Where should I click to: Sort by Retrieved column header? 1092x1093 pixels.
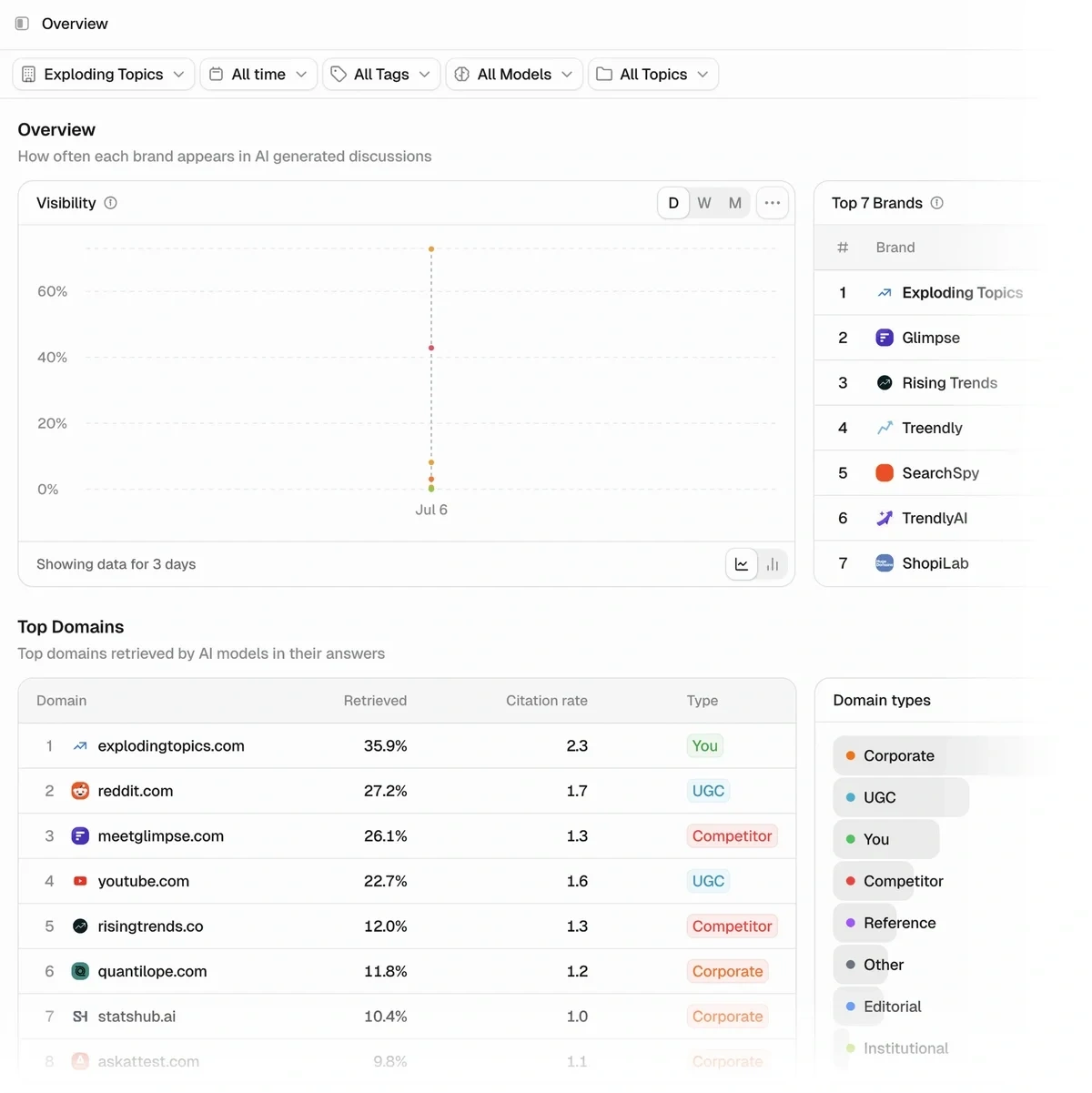tap(375, 701)
